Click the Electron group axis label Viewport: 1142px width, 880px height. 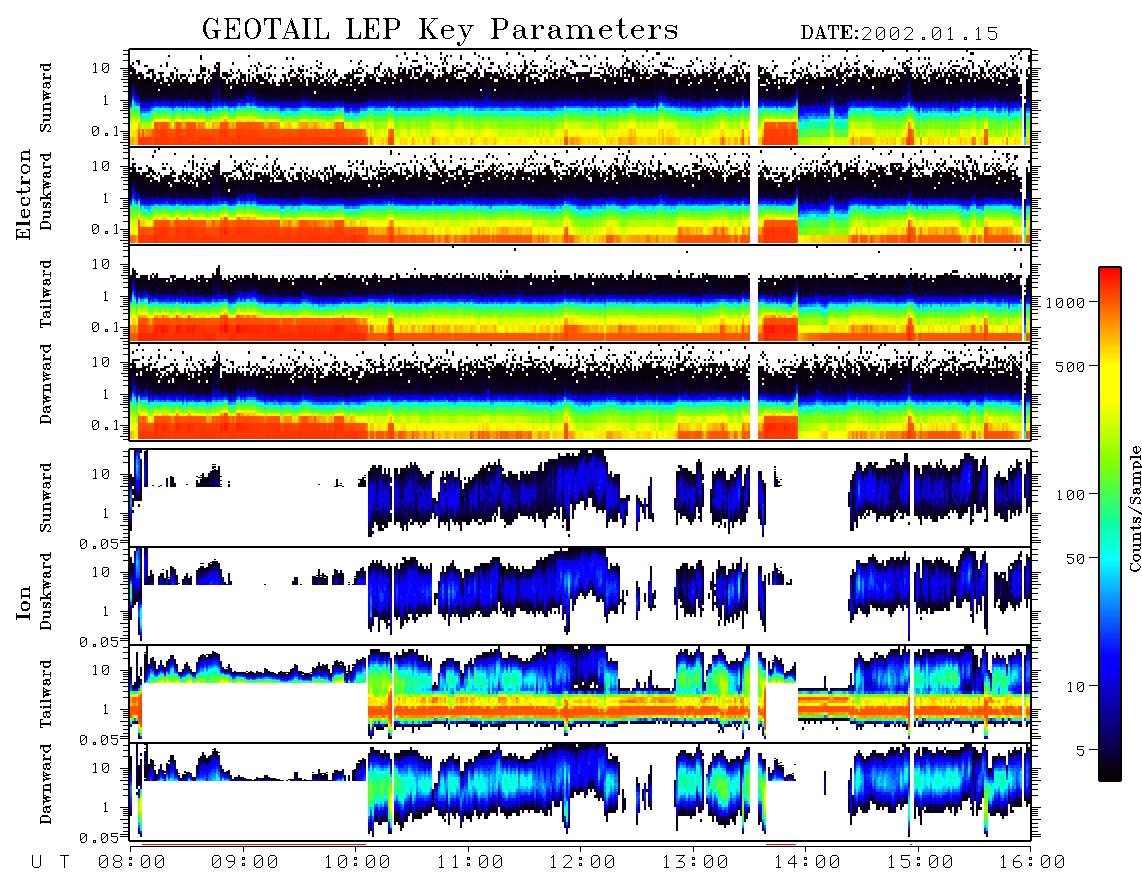(24, 194)
